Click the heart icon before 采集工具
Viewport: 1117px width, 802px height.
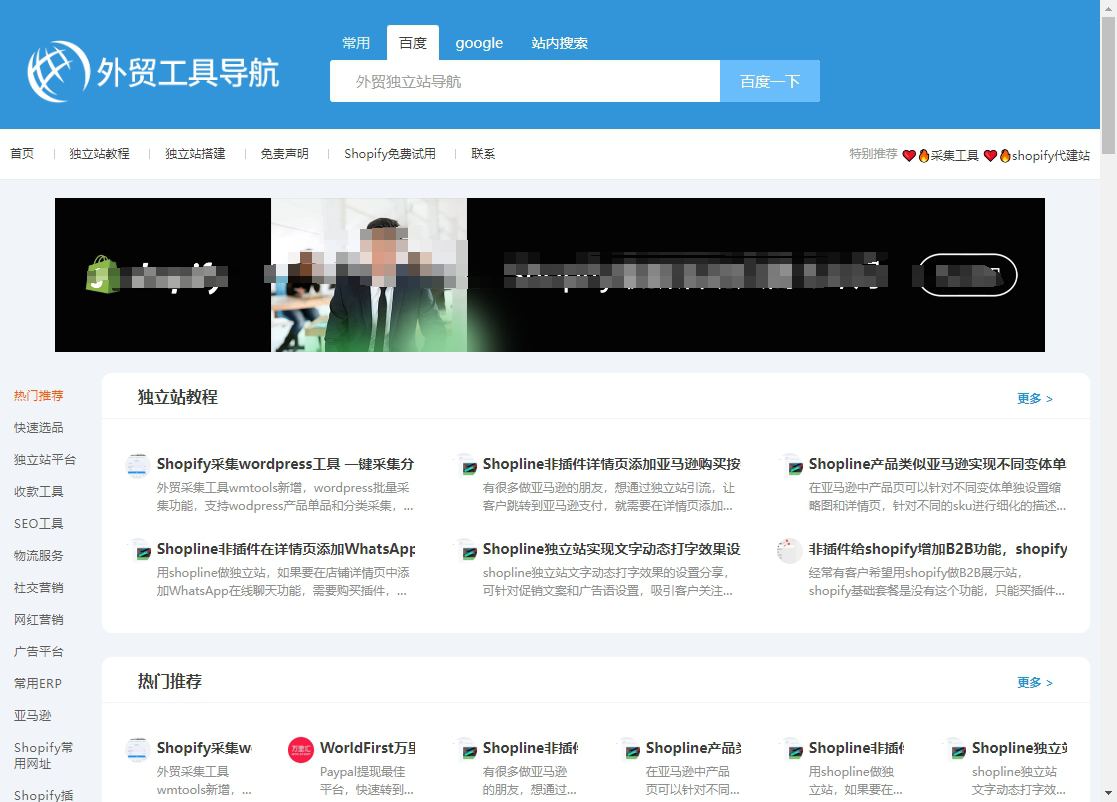pos(909,155)
